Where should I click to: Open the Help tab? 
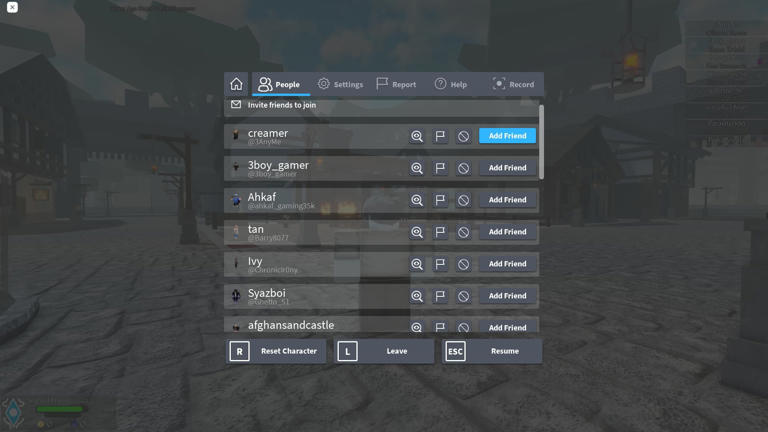pyautogui.click(x=451, y=84)
